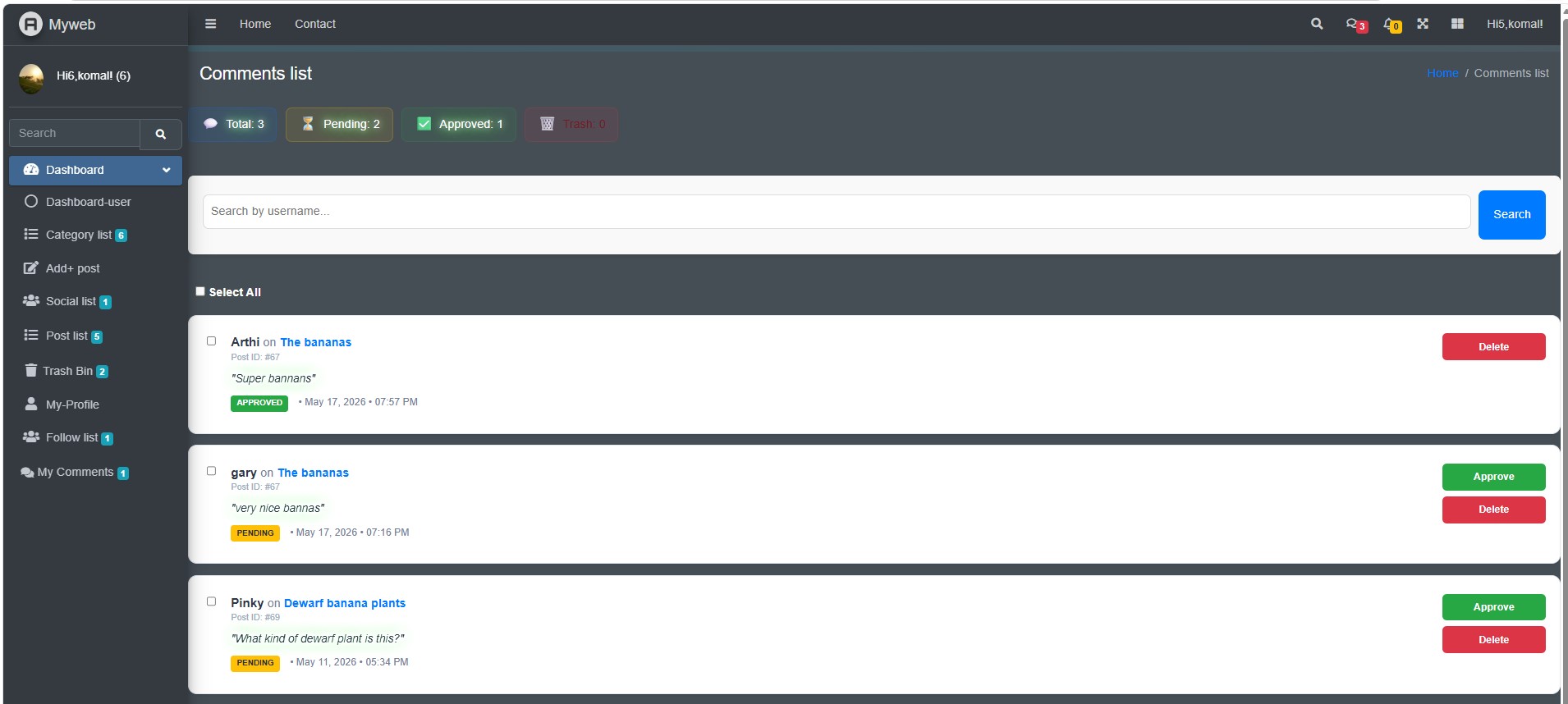The width and height of the screenshot is (1568, 704).
Task: Toggle the sidebar hamburger menu
Action: (x=211, y=24)
